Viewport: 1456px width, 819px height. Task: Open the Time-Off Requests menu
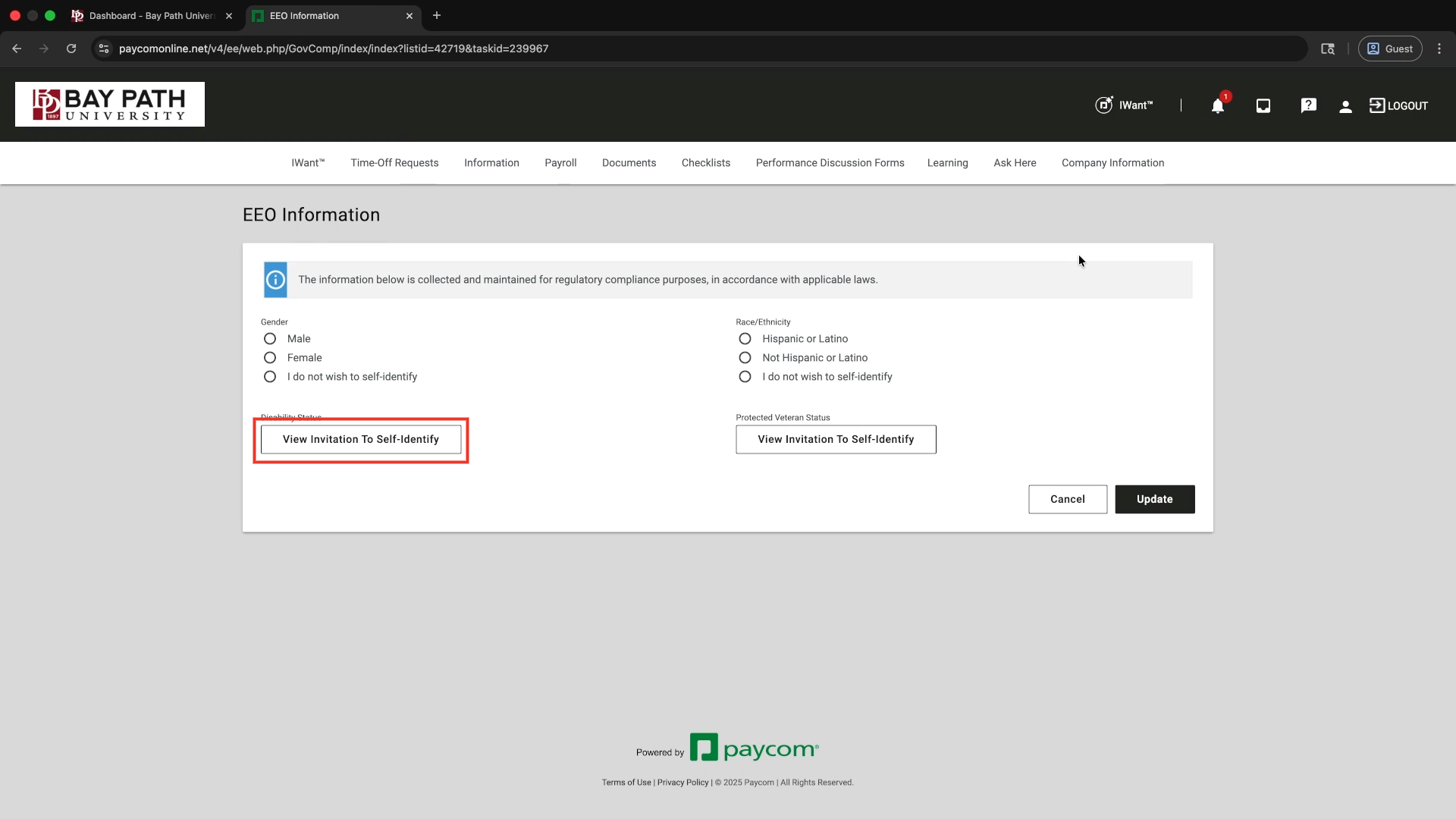(x=394, y=163)
